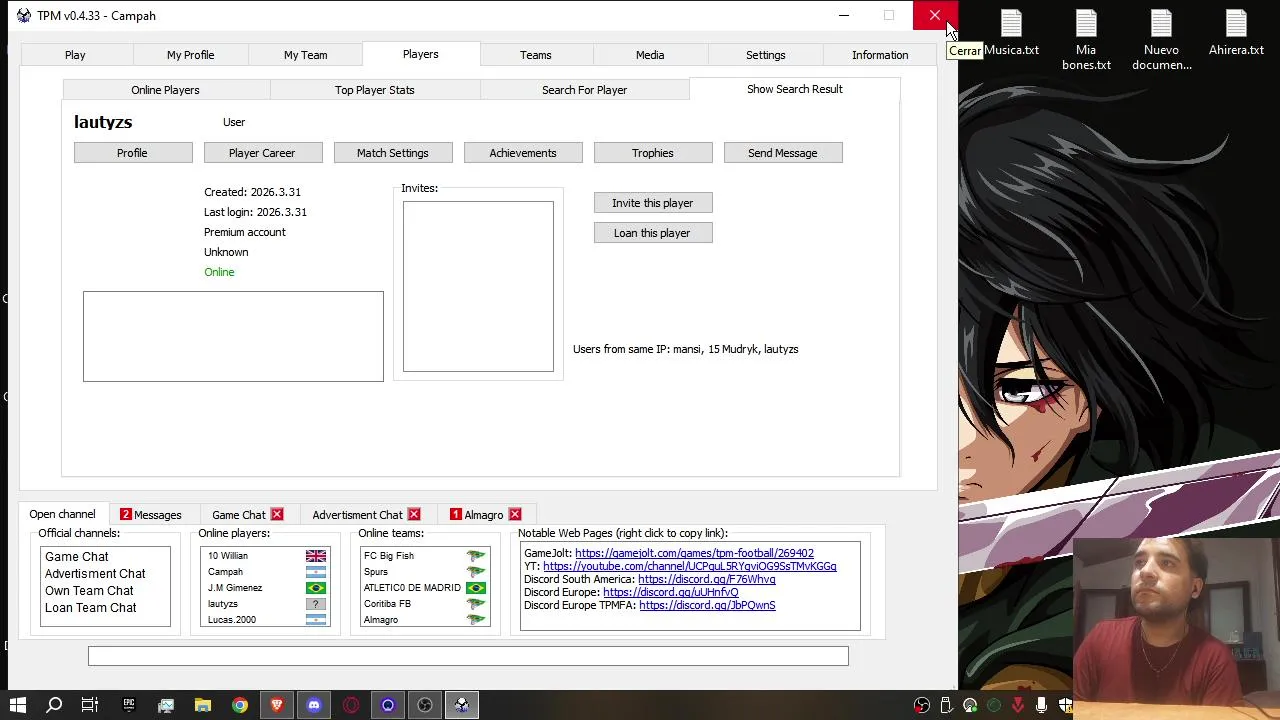Screen dimensions: 1280x720
Task: Open Opera GX from taskbar
Action: [351, 705]
